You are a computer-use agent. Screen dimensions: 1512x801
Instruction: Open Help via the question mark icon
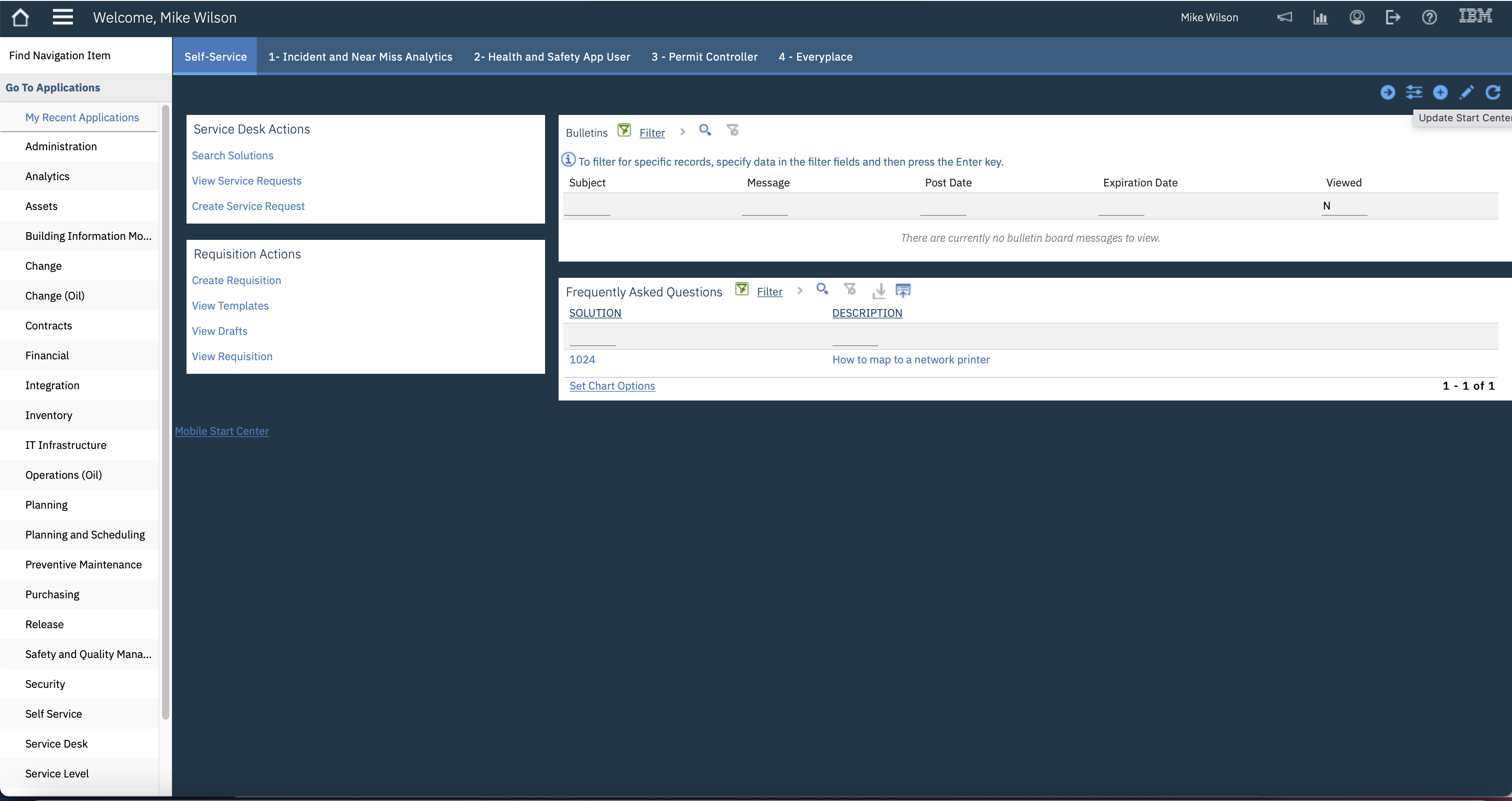1429,17
